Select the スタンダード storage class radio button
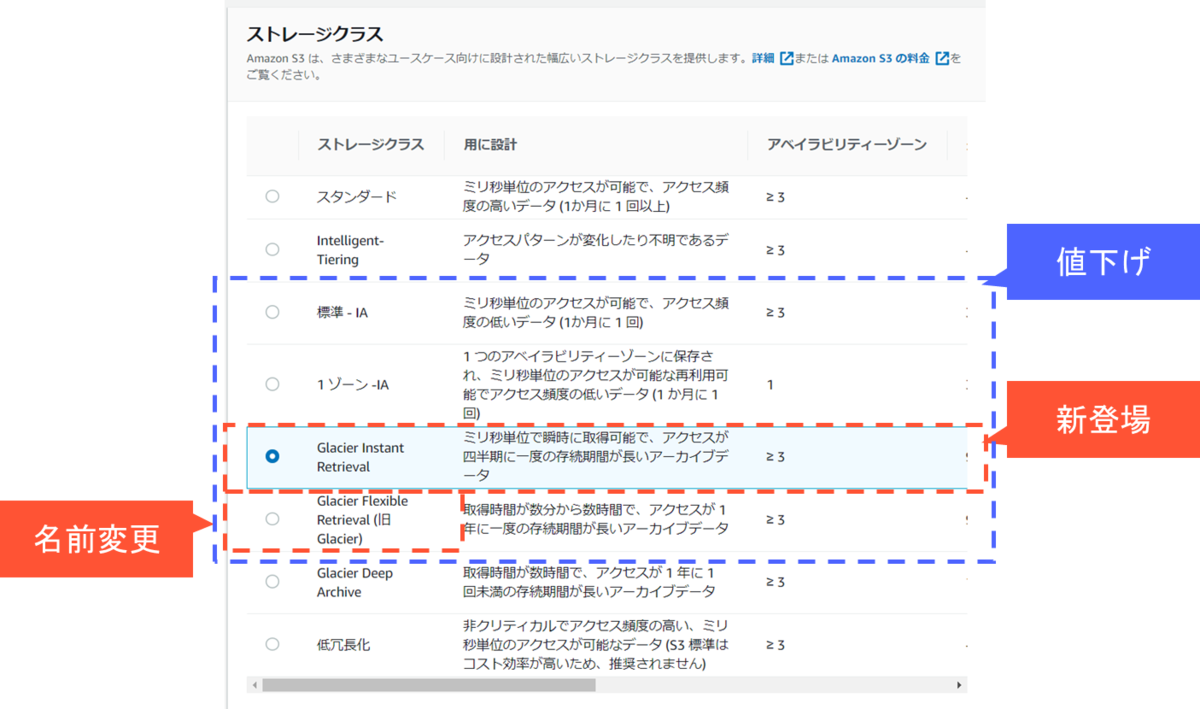The height and width of the screenshot is (709, 1200). click(272, 196)
